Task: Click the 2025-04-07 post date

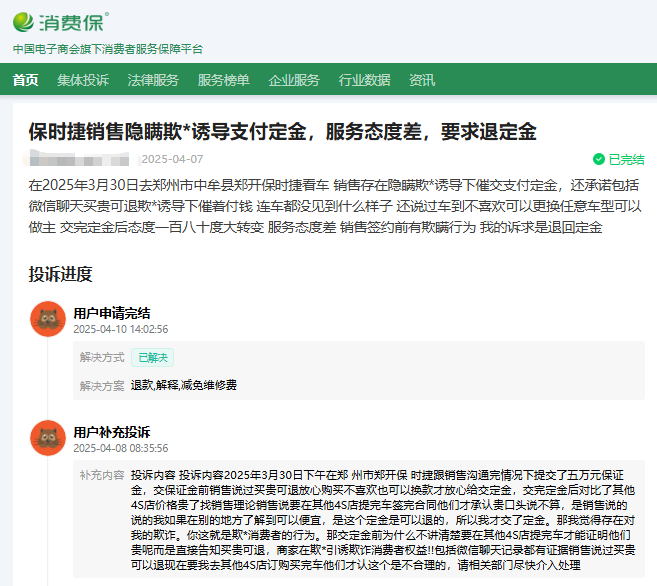Action: (x=172, y=159)
